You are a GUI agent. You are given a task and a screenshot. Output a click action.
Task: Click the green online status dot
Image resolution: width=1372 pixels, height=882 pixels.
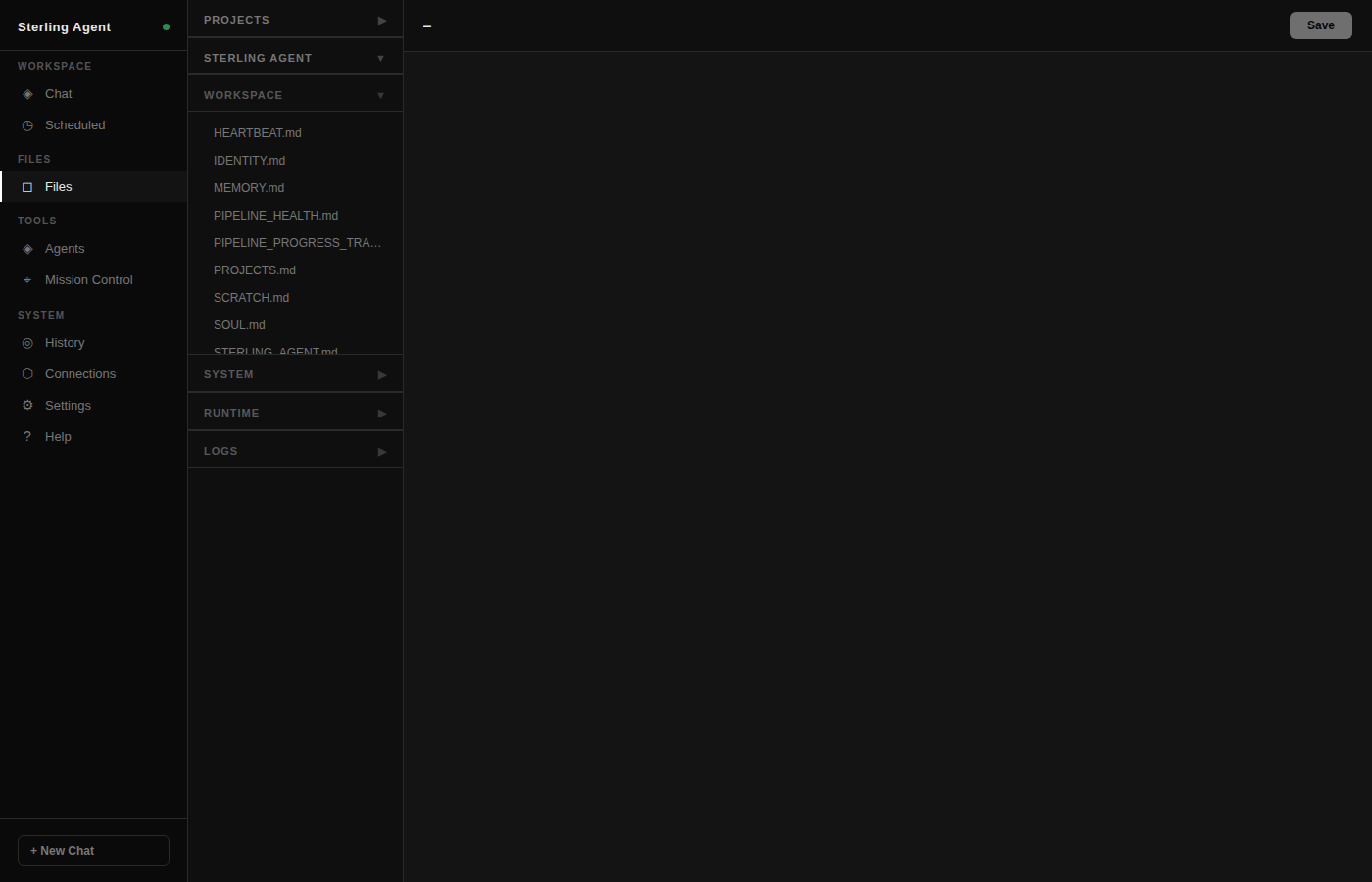tap(166, 27)
